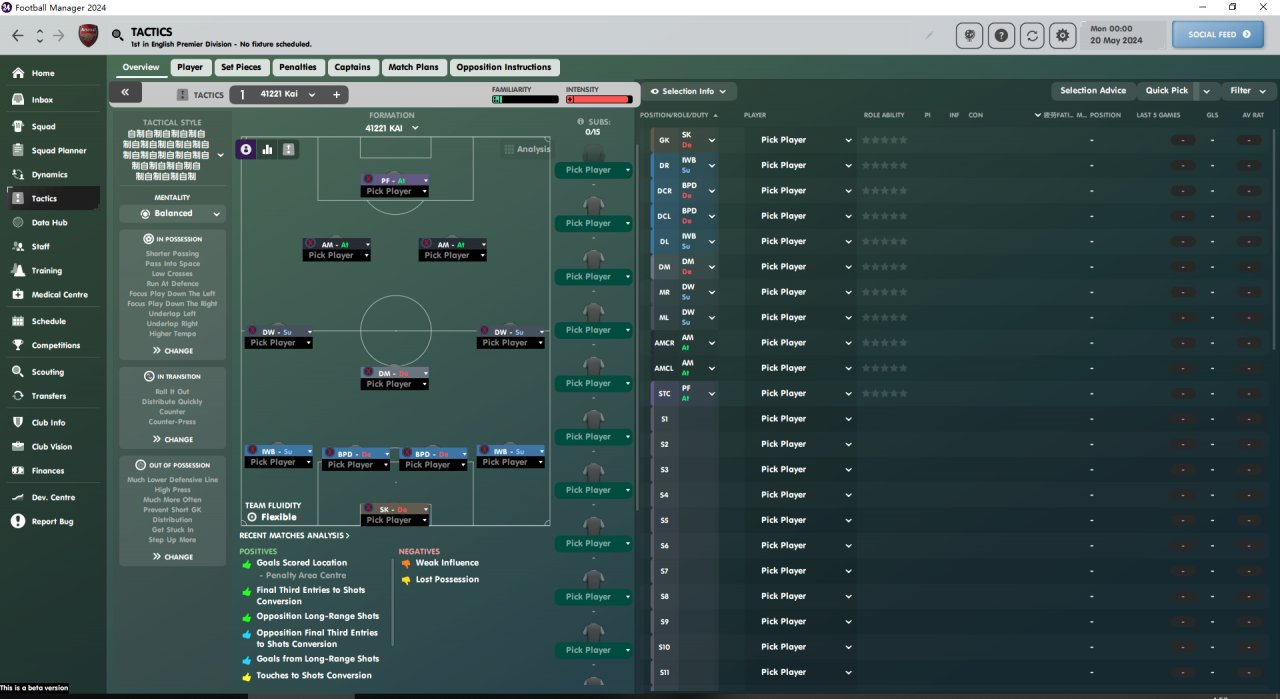Select the bar chart view icon on pitch

tap(267, 149)
